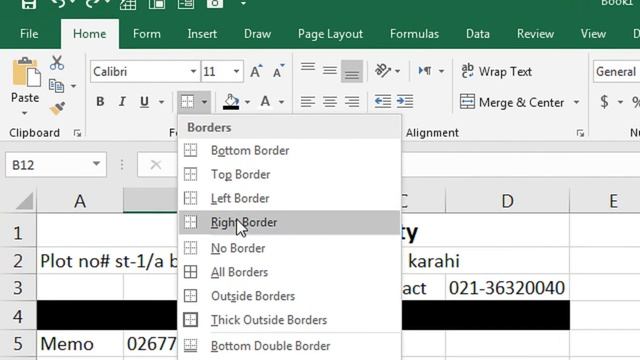Choose Top Border from Borders menu
Screen dimensions: 640x360
coord(289,175)
